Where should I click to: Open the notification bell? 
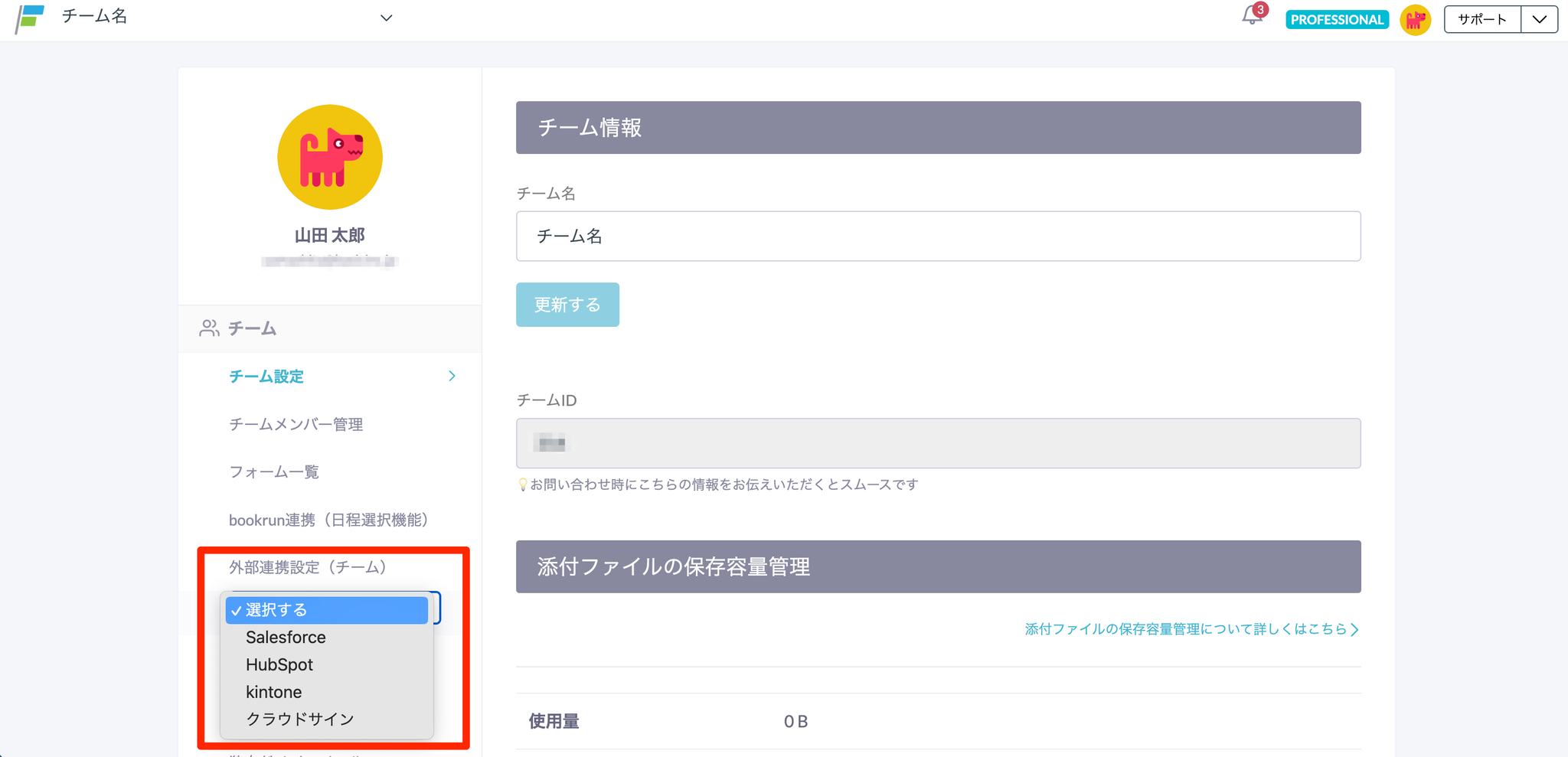1253,15
